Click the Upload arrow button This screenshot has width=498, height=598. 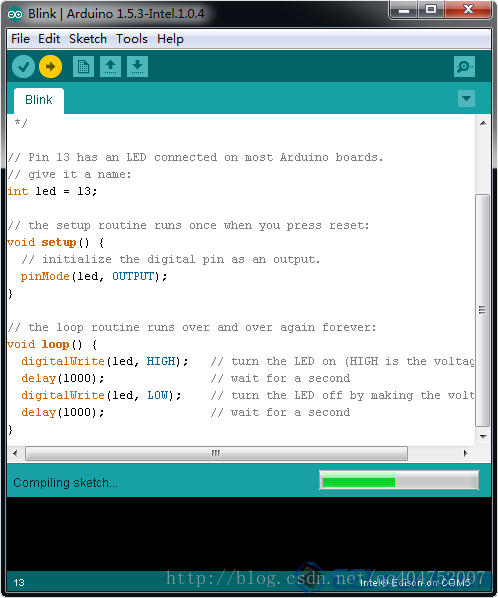pyautogui.click(x=50, y=67)
